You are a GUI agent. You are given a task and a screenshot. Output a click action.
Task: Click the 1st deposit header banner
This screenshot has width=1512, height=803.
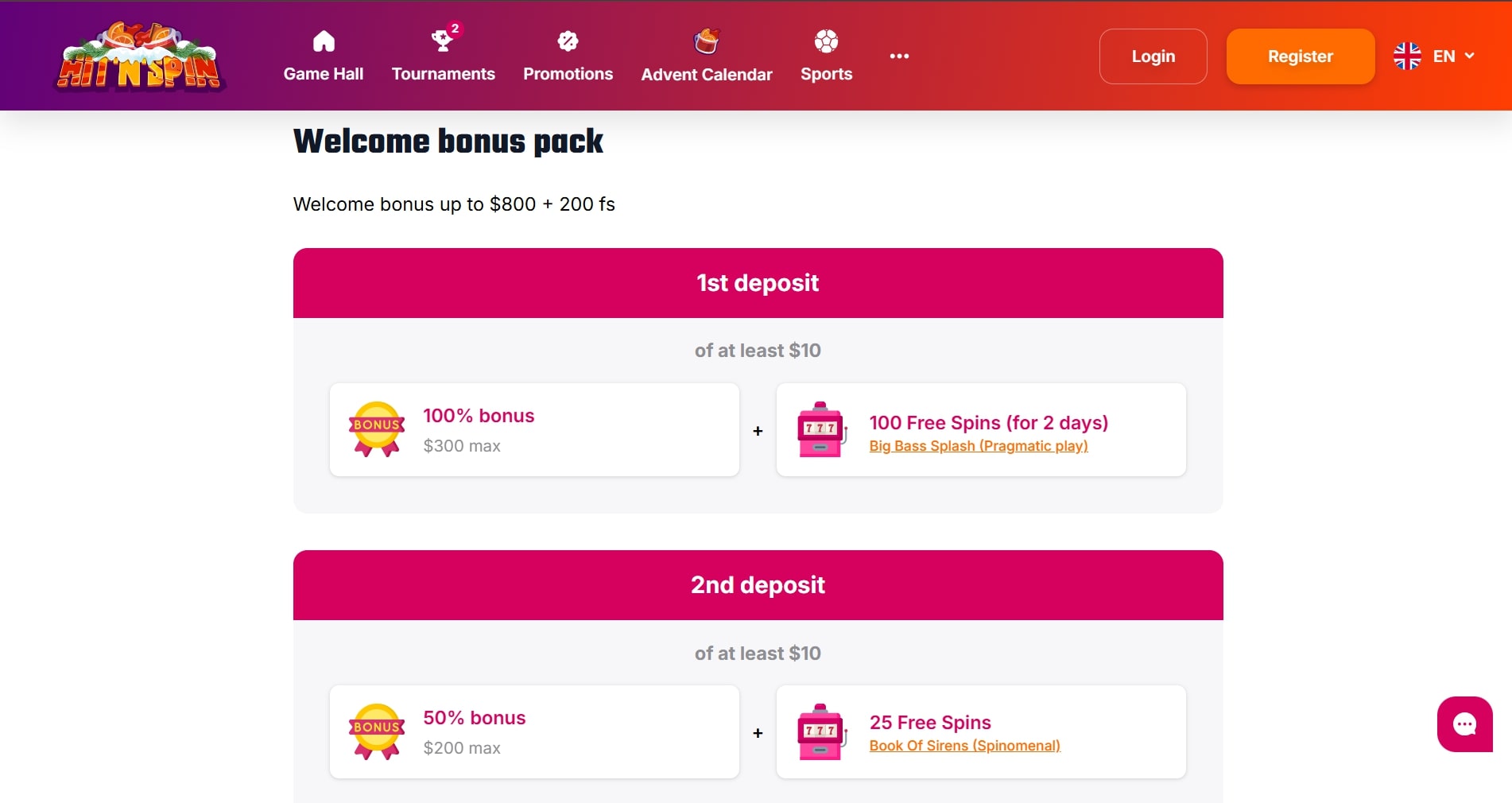point(758,283)
